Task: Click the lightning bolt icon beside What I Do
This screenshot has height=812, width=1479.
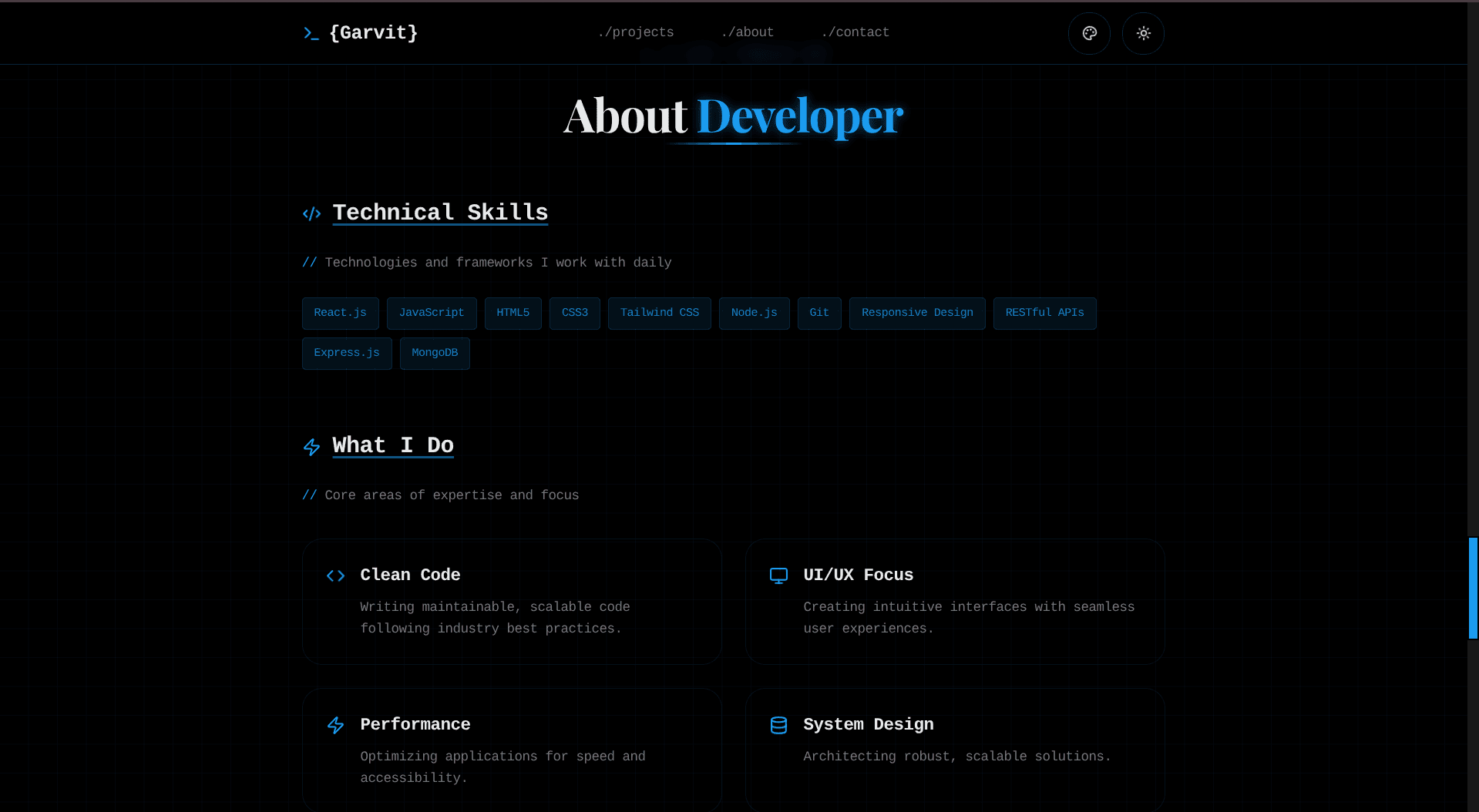Action: (311, 447)
